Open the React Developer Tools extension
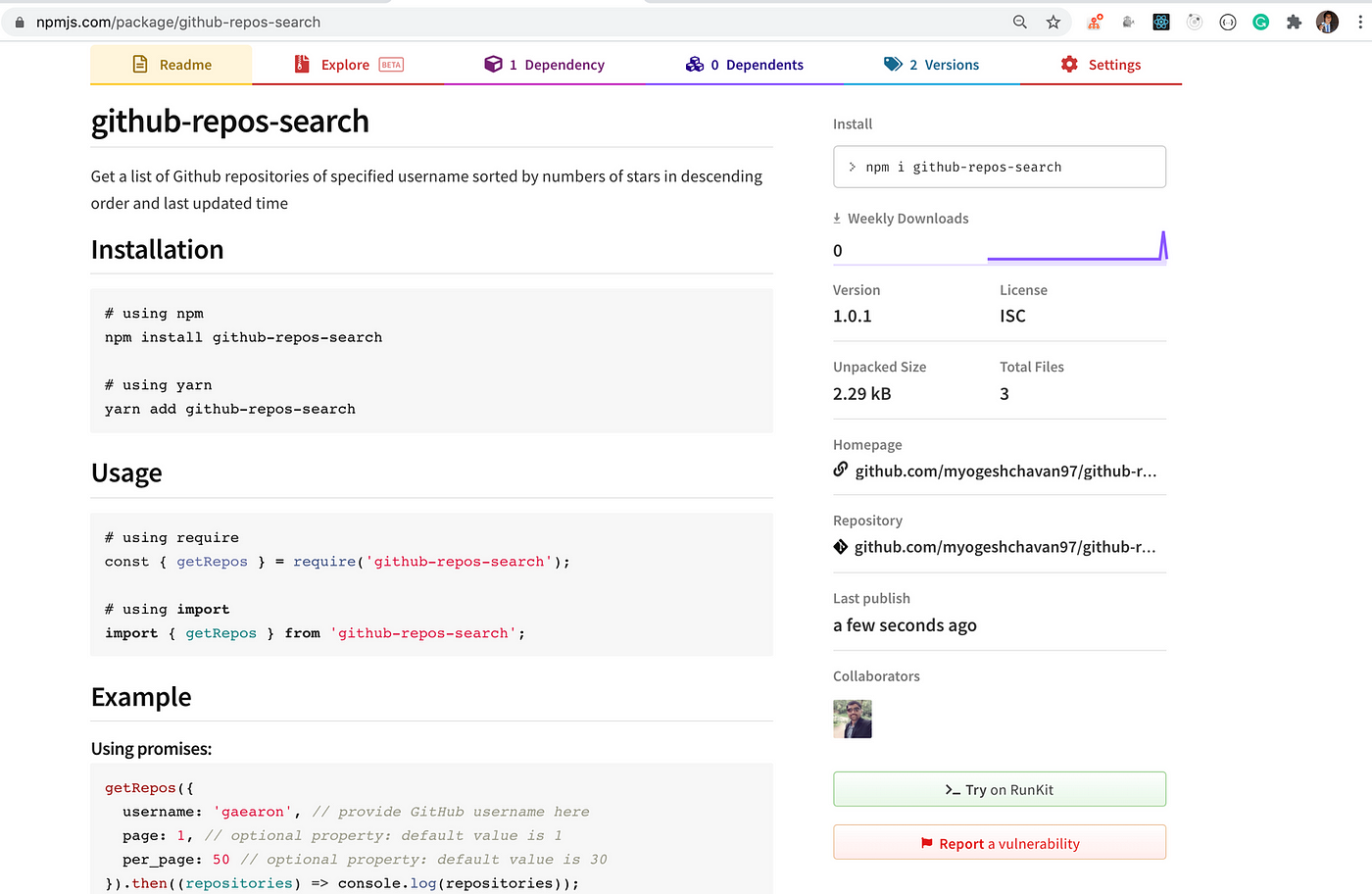Image resolution: width=1372 pixels, height=894 pixels. [x=1161, y=22]
